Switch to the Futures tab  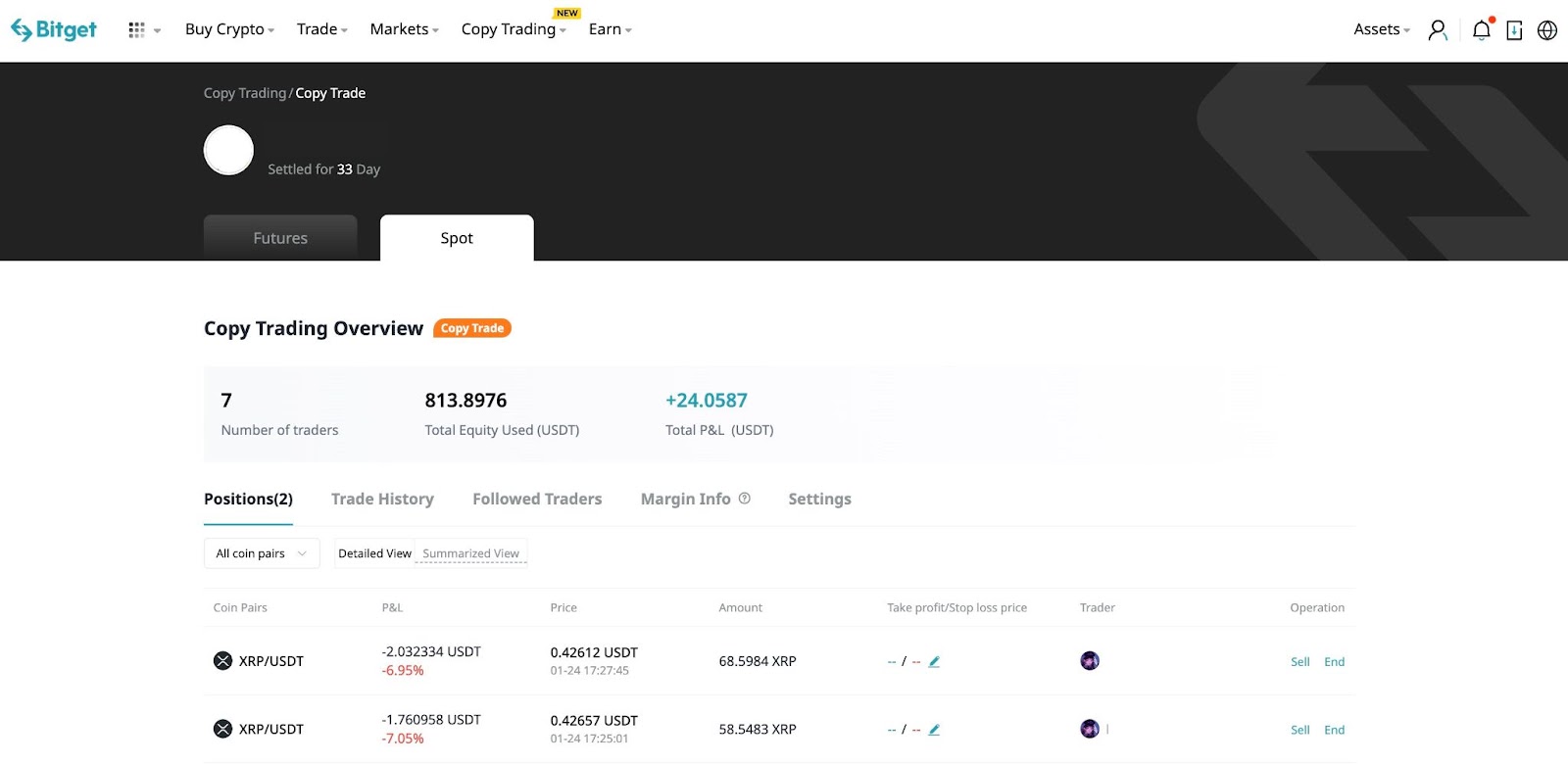(280, 238)
